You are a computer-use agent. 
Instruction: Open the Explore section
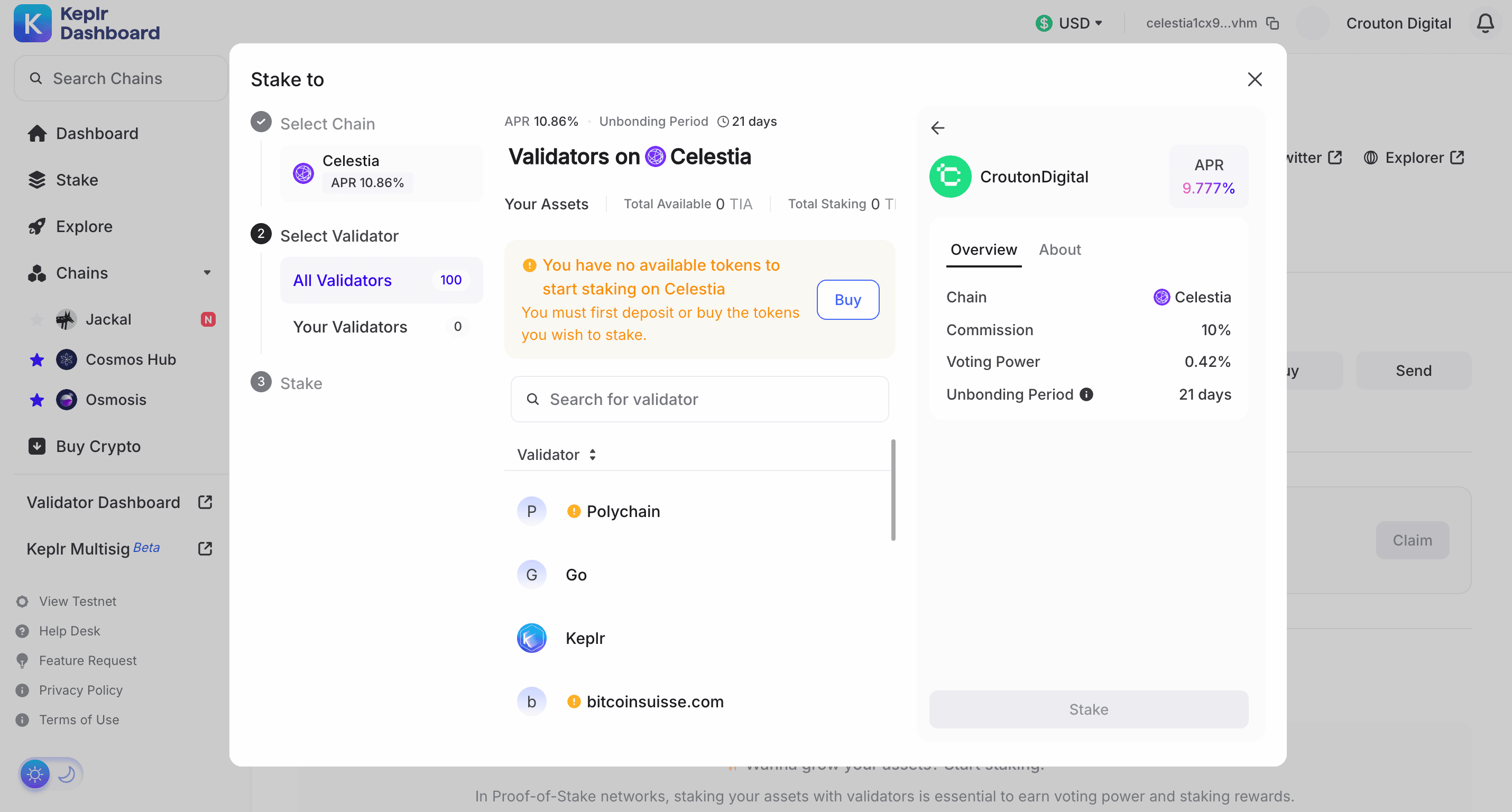point(70,226)
